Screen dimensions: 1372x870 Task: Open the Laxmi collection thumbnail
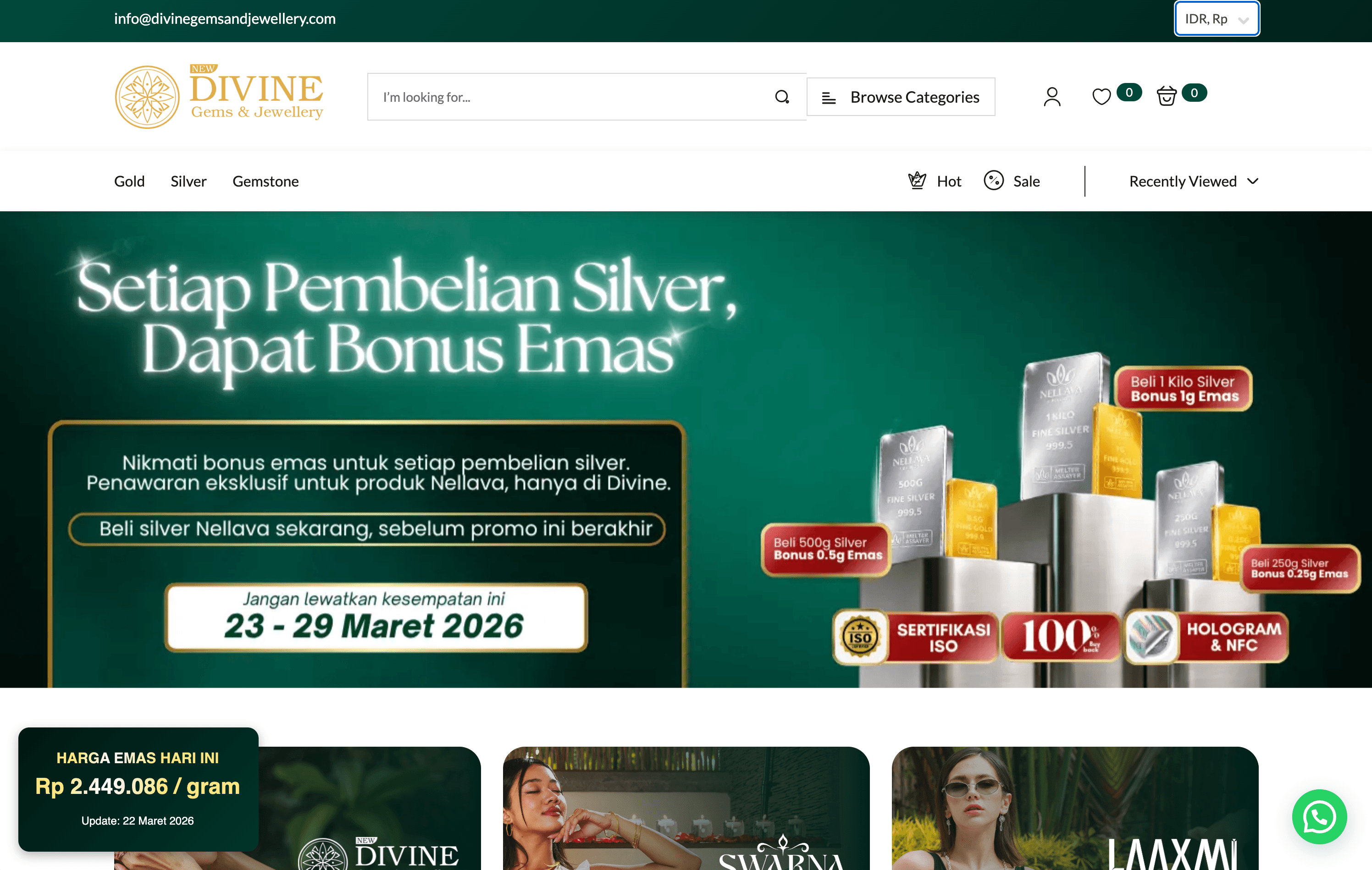pyautogui.click(x=1074, y=808)
